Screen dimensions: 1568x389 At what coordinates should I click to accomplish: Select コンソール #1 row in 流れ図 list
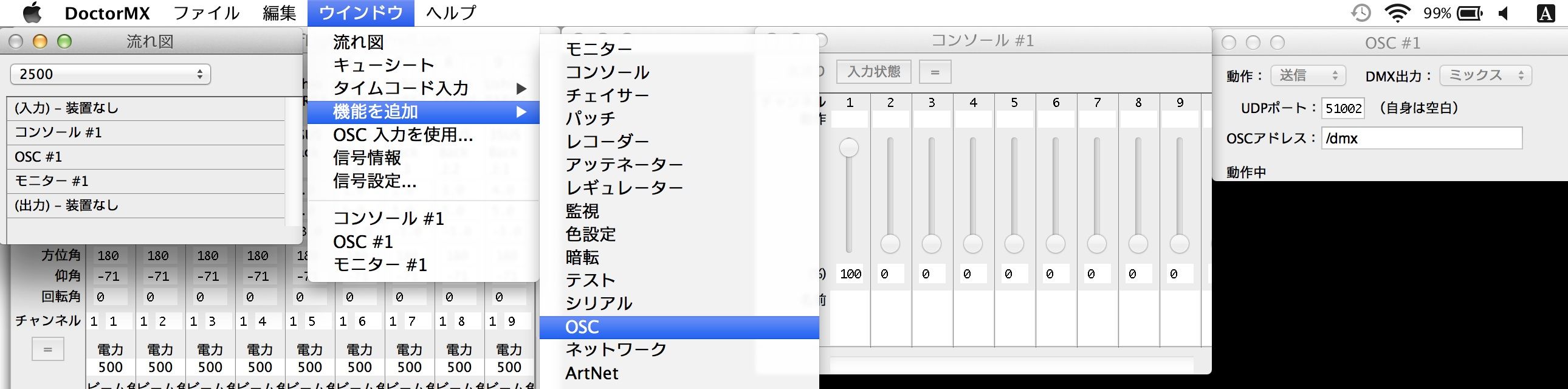(x=146, y=133)
